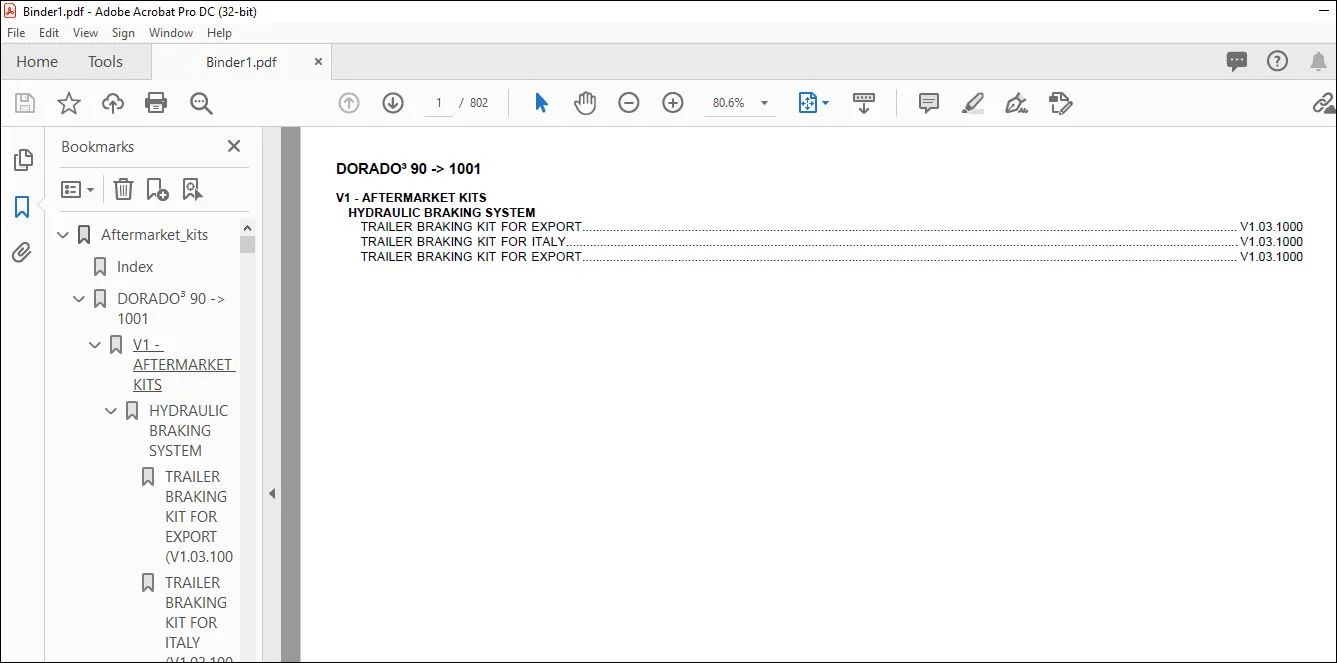Open the fit page options icon
The image size is (1337, 663).
pyautogui.click(x=808, y=103)
